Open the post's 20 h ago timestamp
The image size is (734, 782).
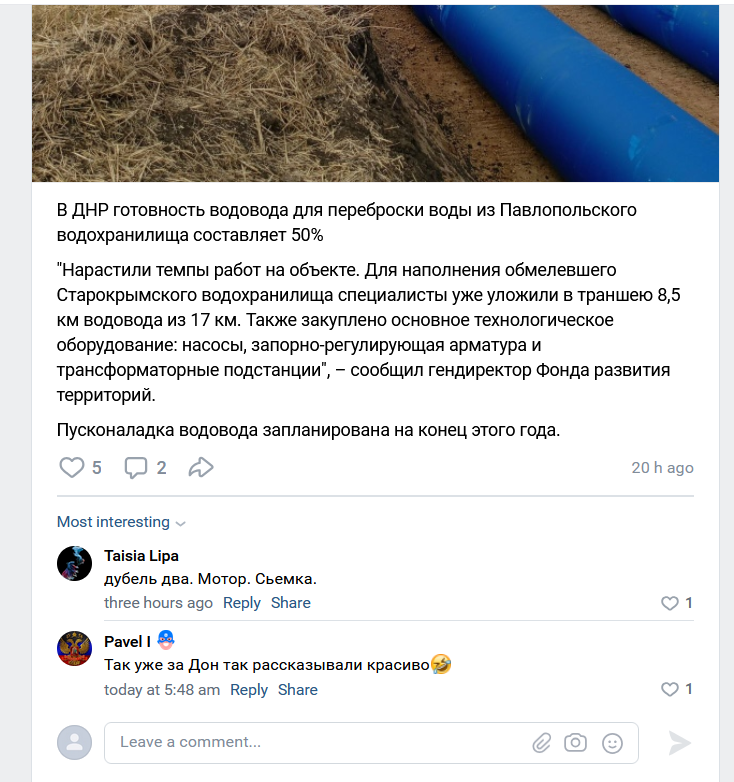(662, 468)
